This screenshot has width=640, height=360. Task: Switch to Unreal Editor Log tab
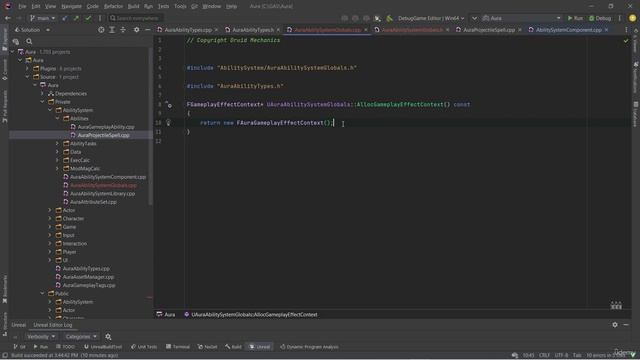53,325
